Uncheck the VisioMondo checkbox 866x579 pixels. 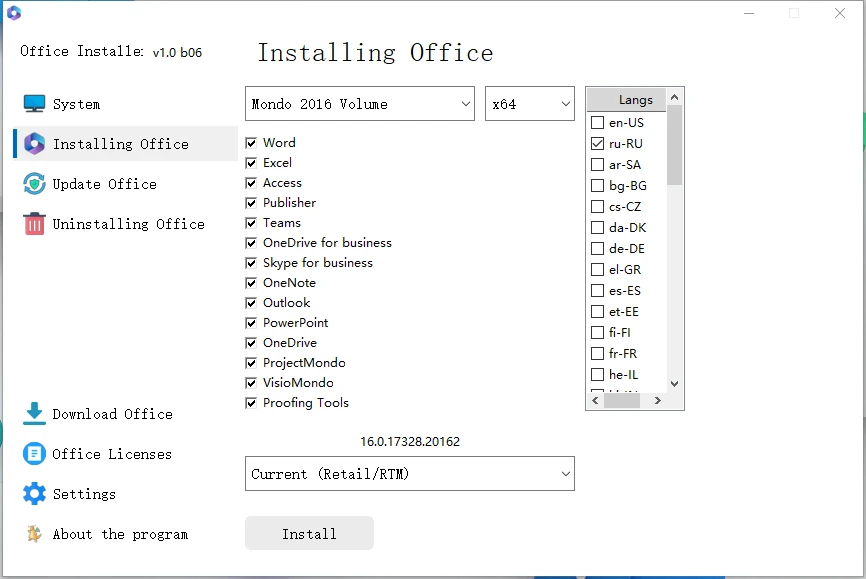tap(251, 383)
